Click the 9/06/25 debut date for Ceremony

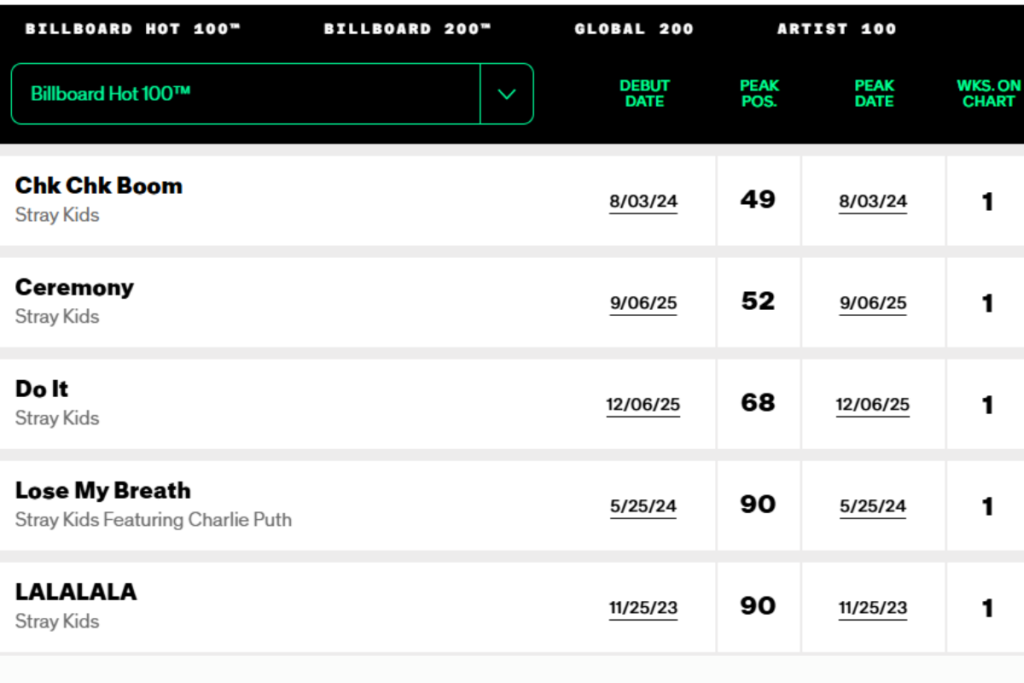click(x=644, y=302)
